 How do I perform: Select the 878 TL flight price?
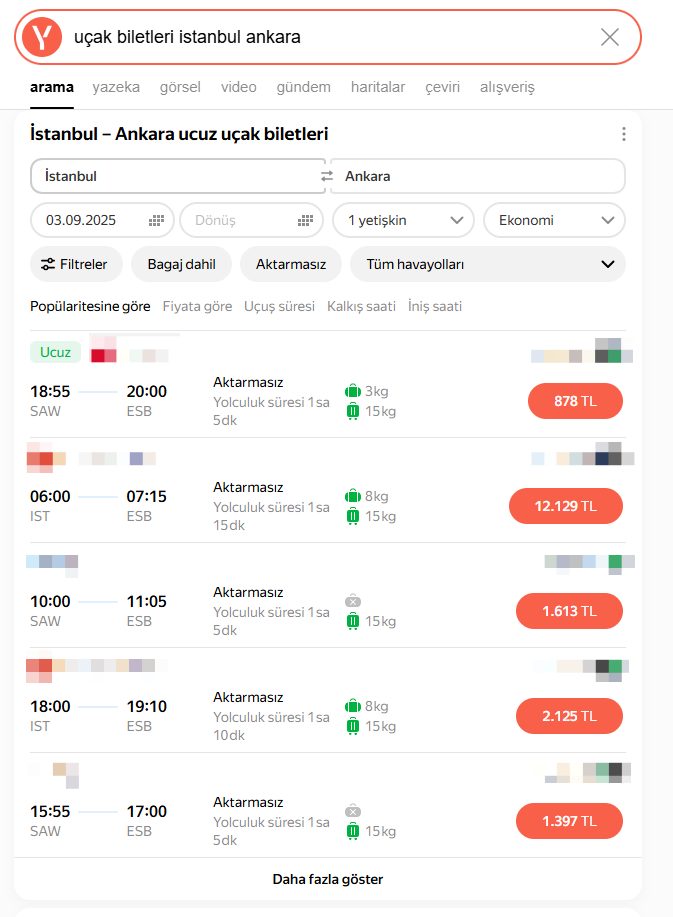coord(575,401)
